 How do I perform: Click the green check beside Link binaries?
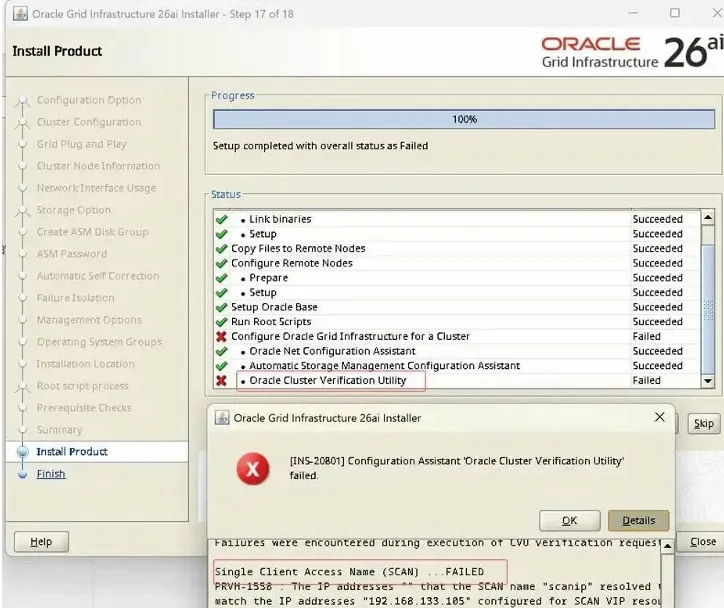pyautogui.click(x=221, y=219)
